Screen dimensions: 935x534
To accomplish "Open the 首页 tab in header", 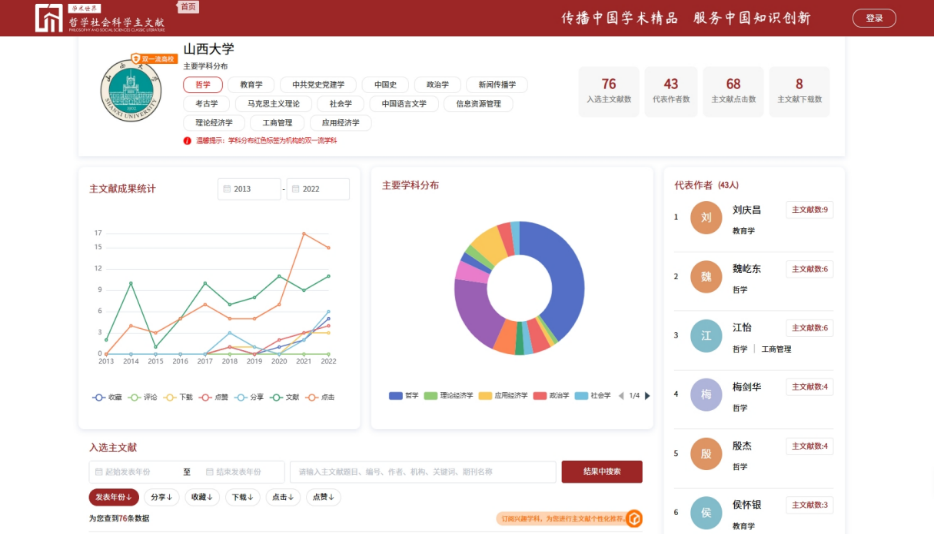I will [x=188, y=7].
